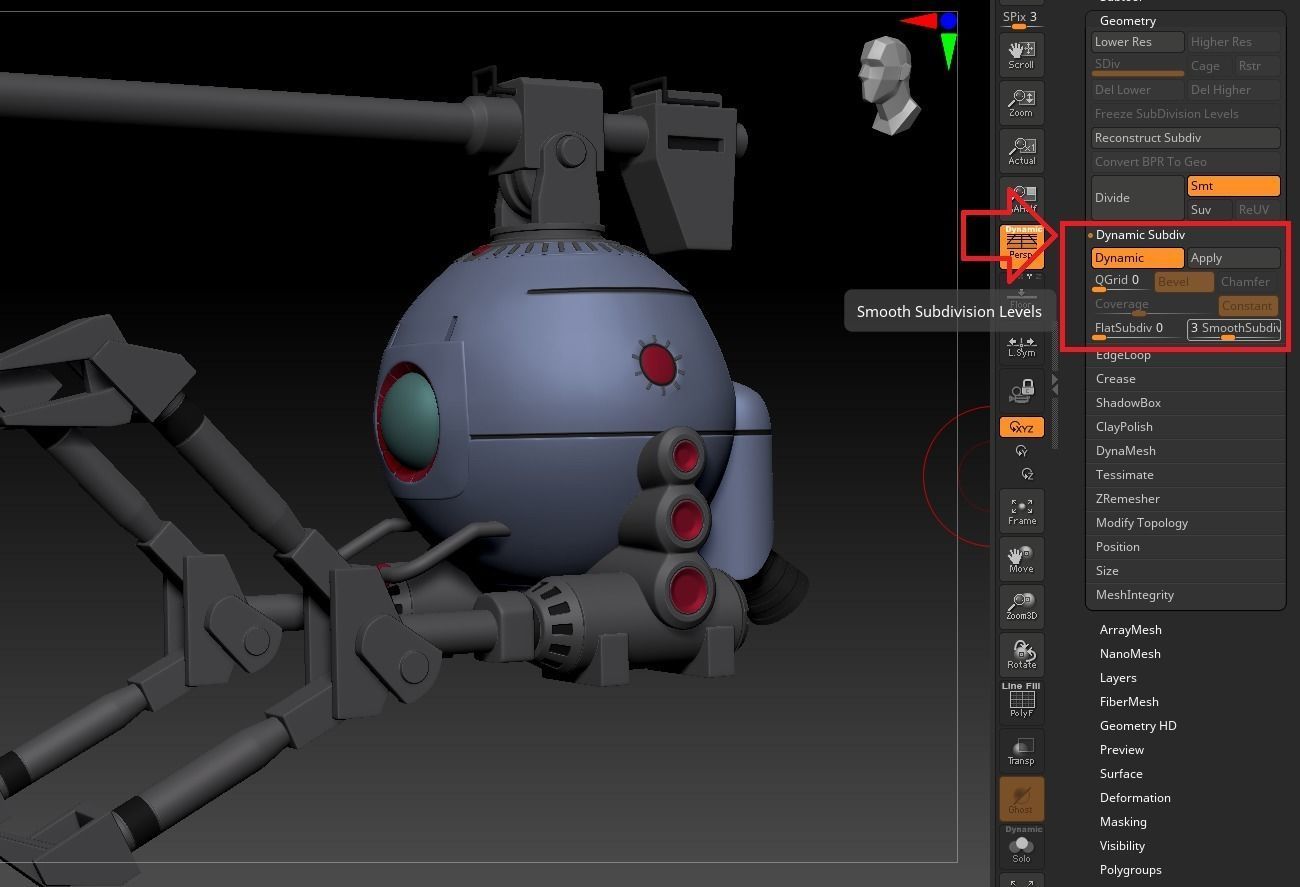The image size is (1300, 887).
Task: Open the Visibility subpalette
Action: point(1122,846)
